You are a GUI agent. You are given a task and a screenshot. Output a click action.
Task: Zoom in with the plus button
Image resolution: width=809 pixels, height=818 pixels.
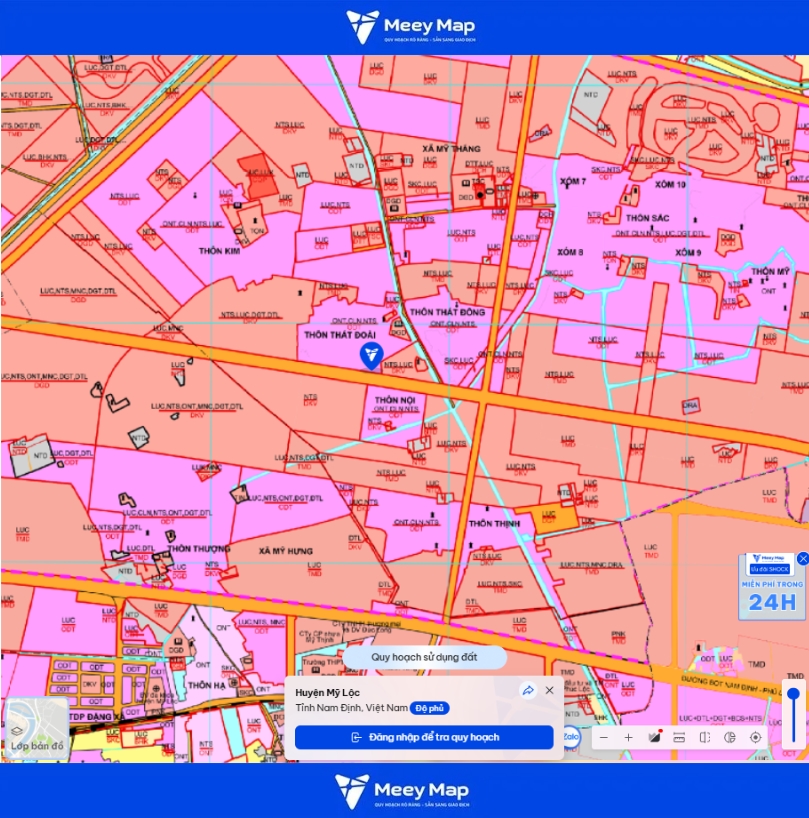[x=629, y=737]
